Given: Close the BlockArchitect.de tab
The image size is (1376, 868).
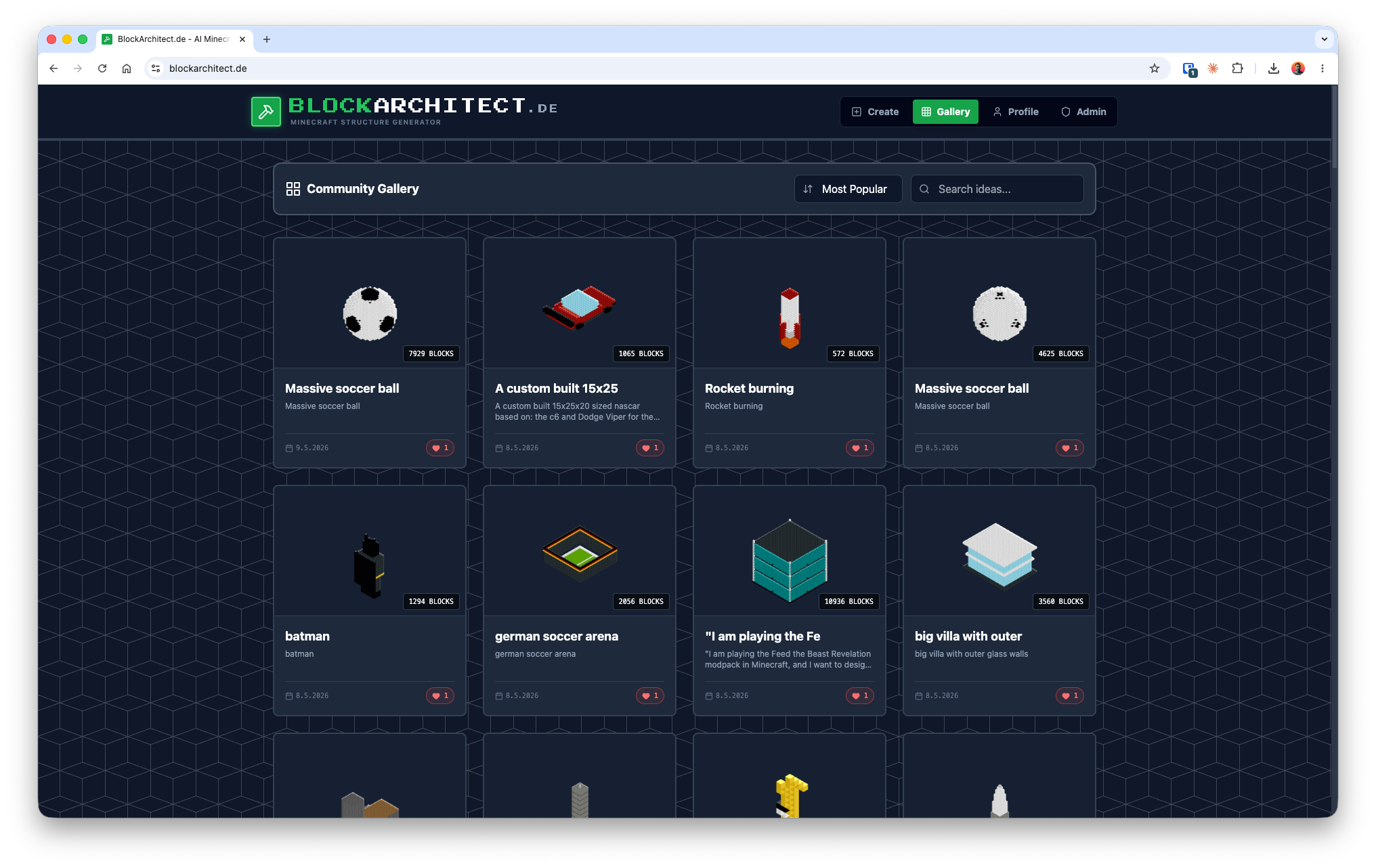Looking at the screenshot, I should [x=242, y=39].
